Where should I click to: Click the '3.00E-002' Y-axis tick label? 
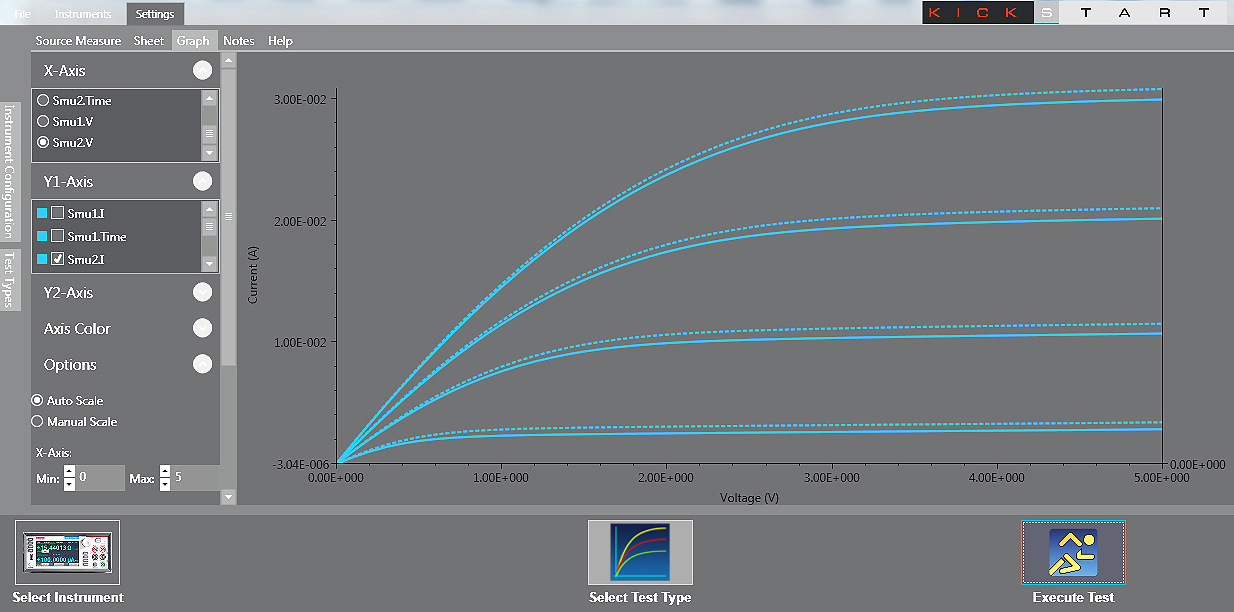298,99
